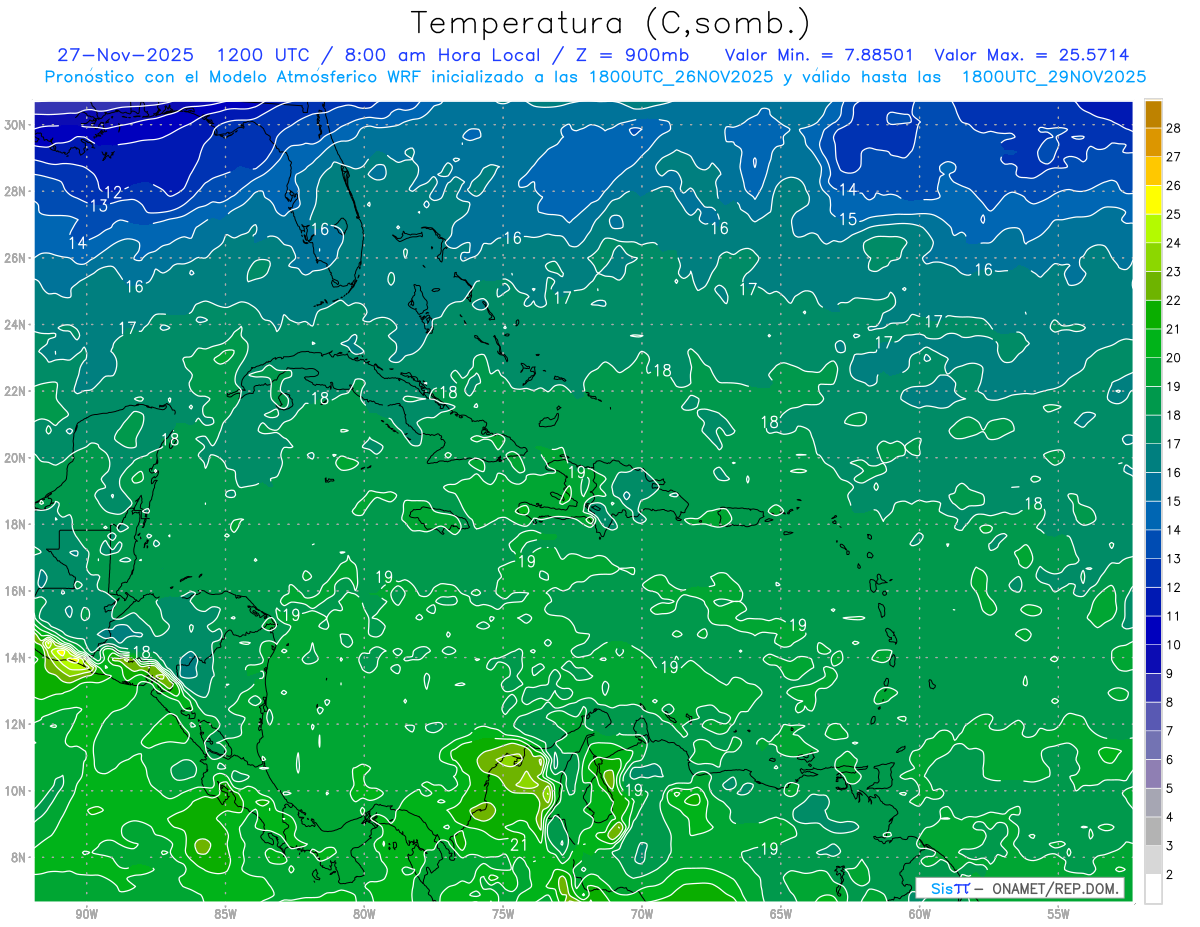
Task: Click the "28" value on color legend
Action: (1174, 128)
